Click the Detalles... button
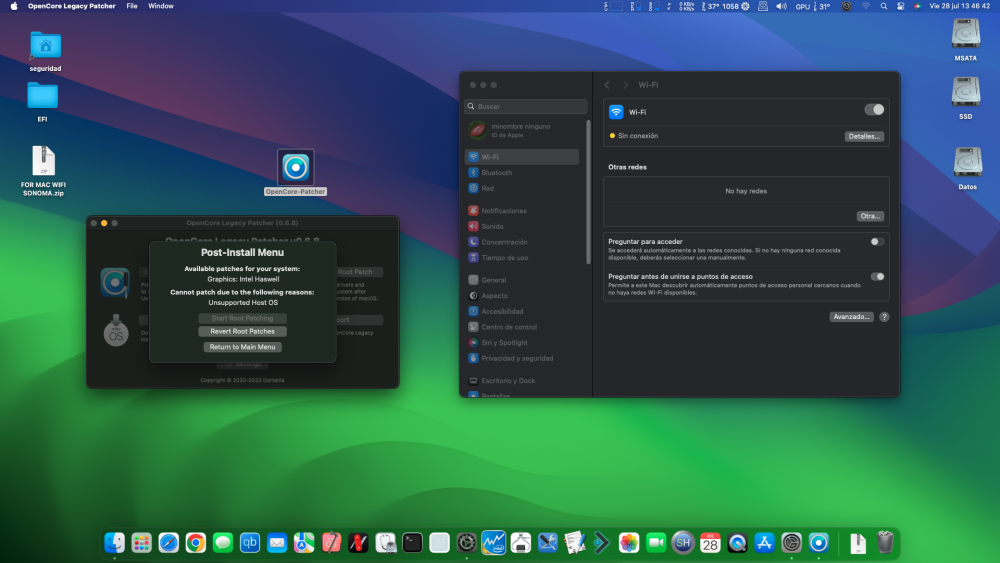The height and width of the screenshot is (563, 1000). pos(864,136)
